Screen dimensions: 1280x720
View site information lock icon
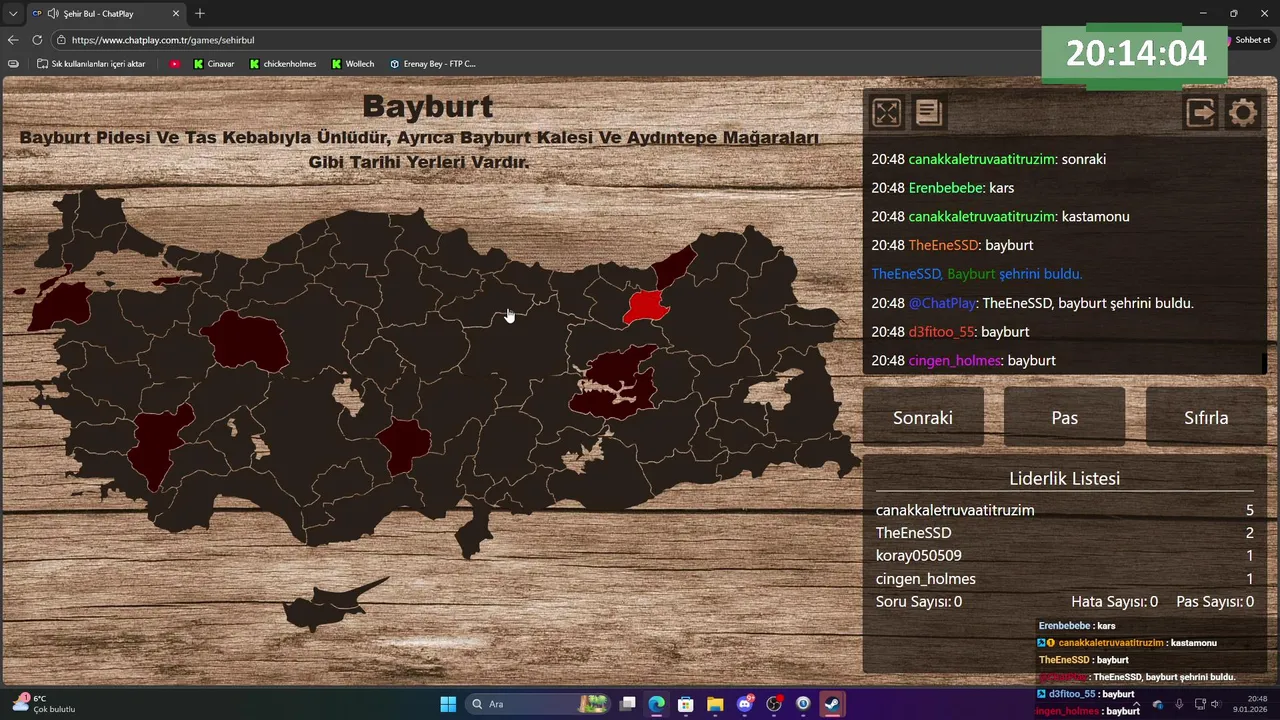(61, 40)
